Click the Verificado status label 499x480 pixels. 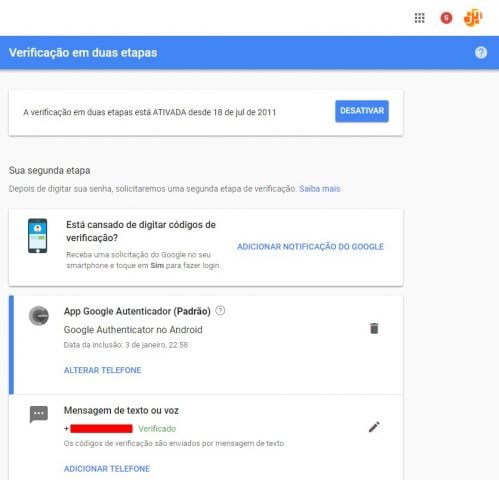[157, 429]
